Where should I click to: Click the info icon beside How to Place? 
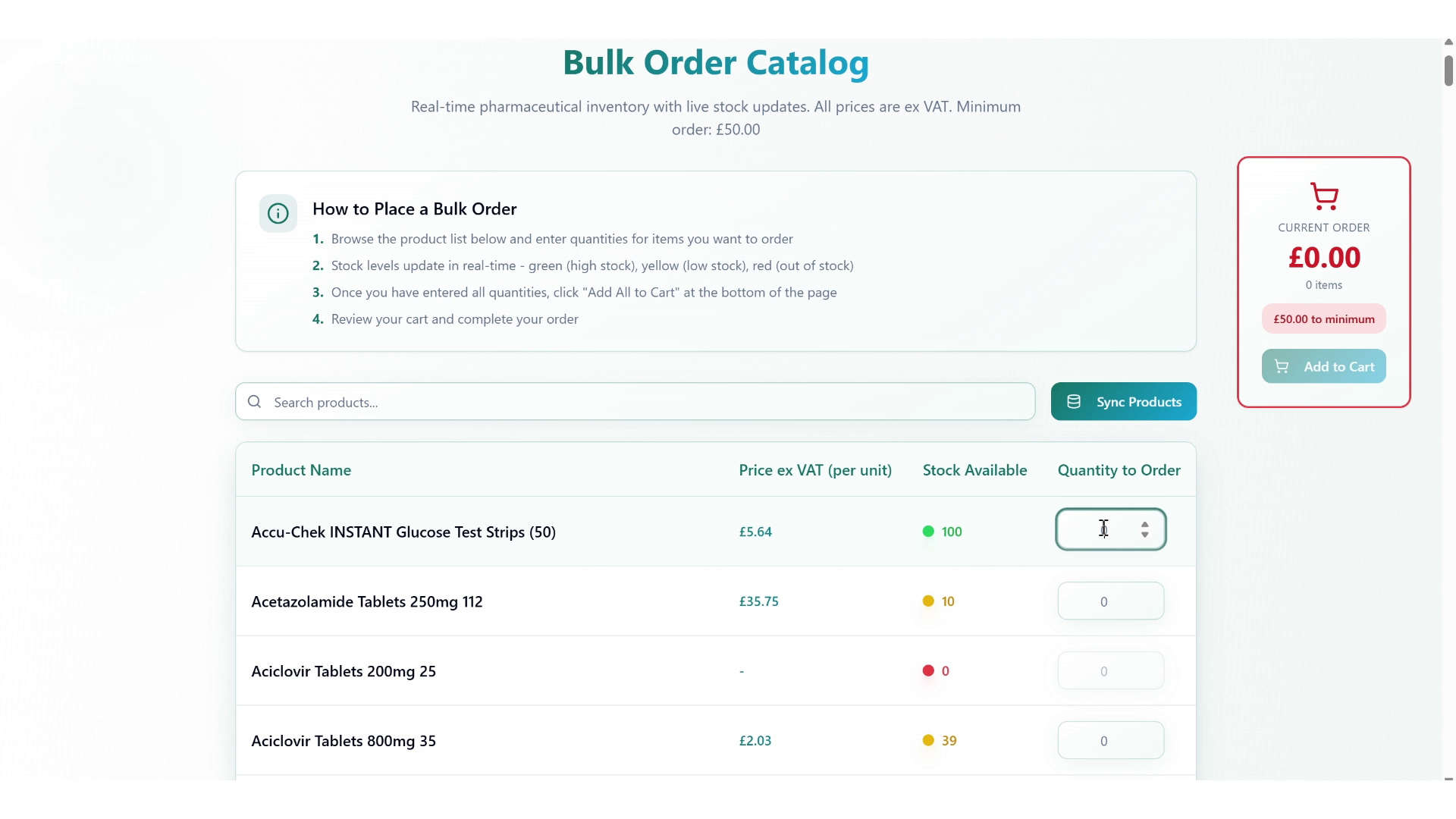278,214
